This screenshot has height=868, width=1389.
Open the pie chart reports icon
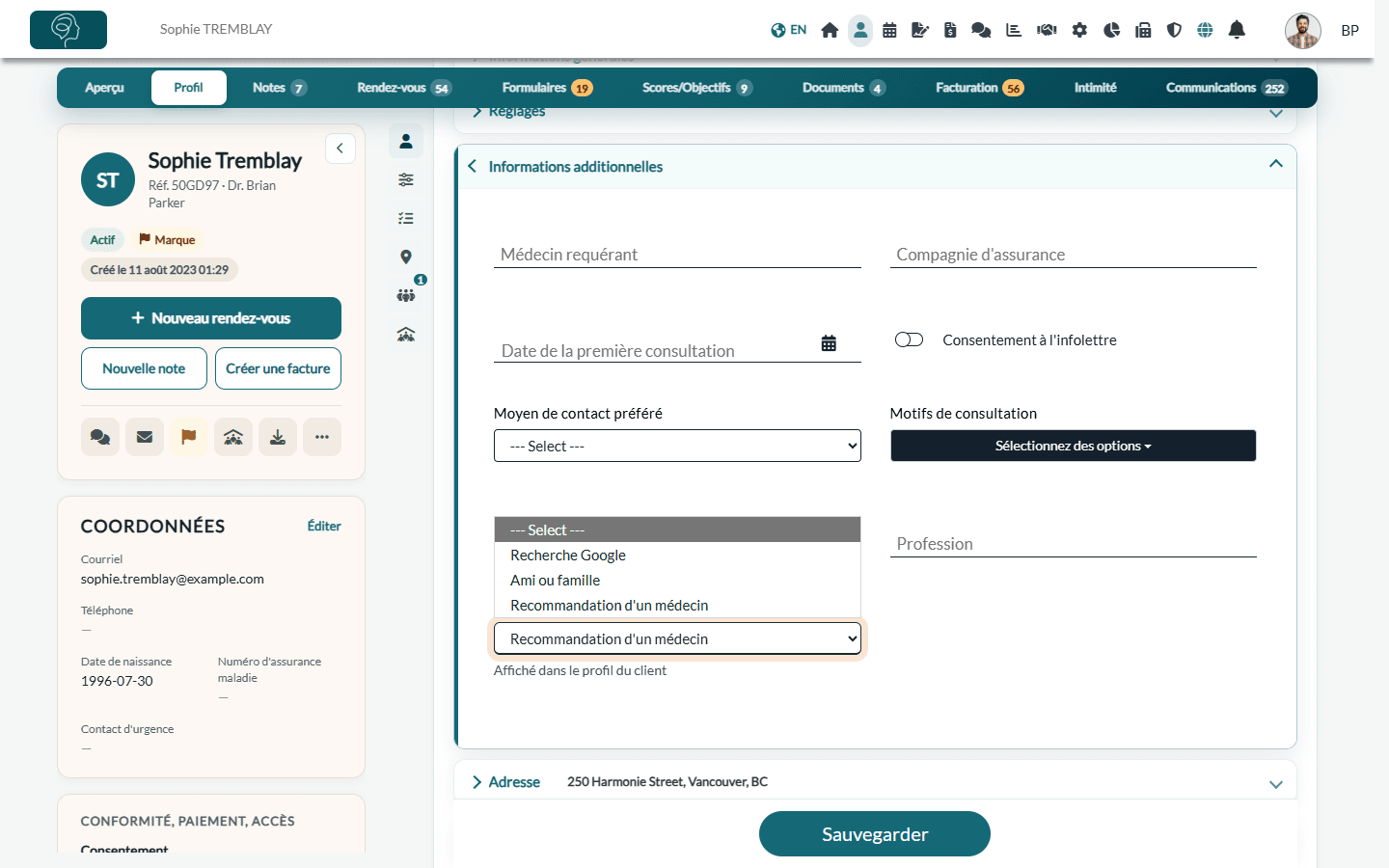(x=1111, y=30)
